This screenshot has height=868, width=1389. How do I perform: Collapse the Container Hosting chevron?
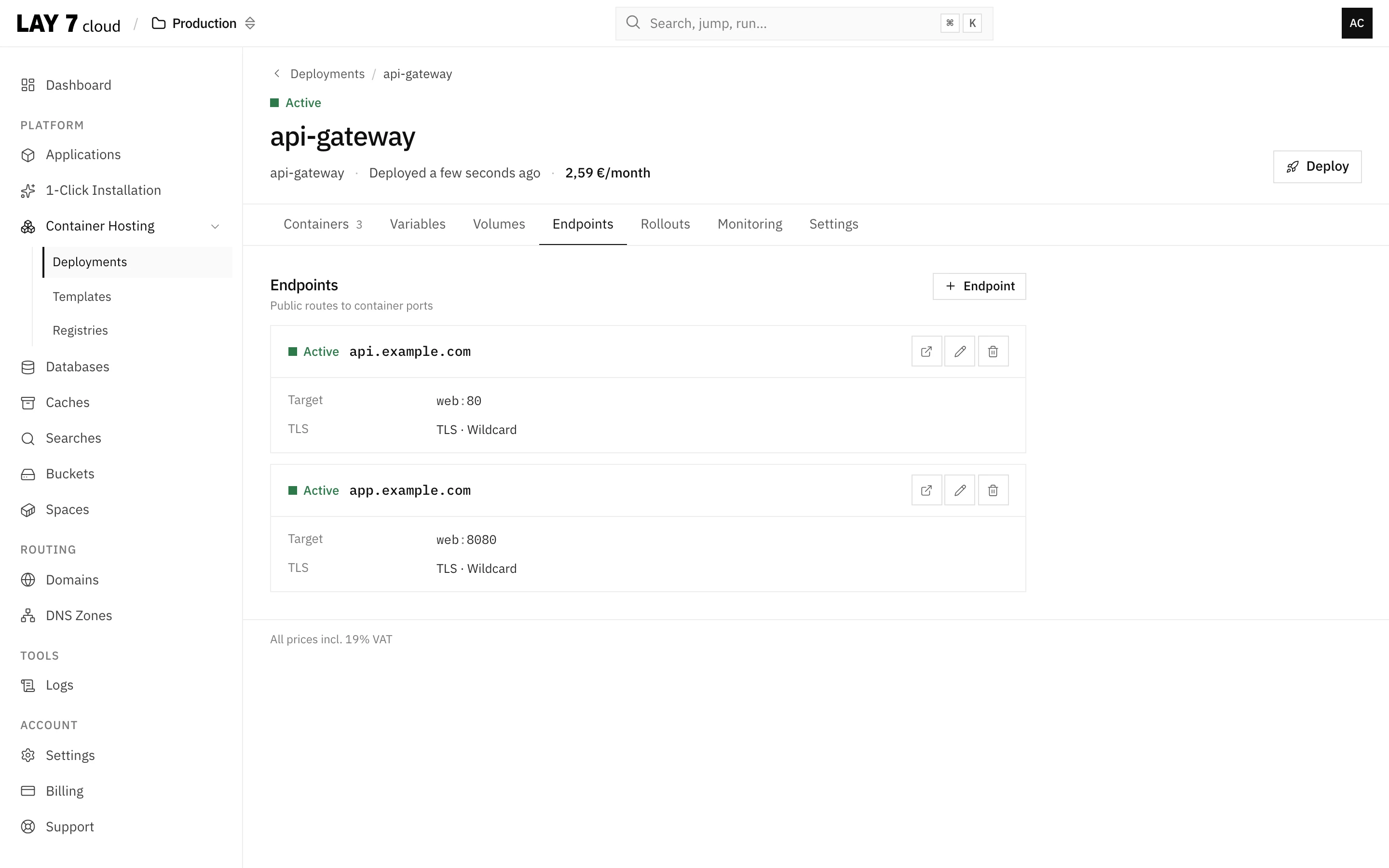point(215,226)
